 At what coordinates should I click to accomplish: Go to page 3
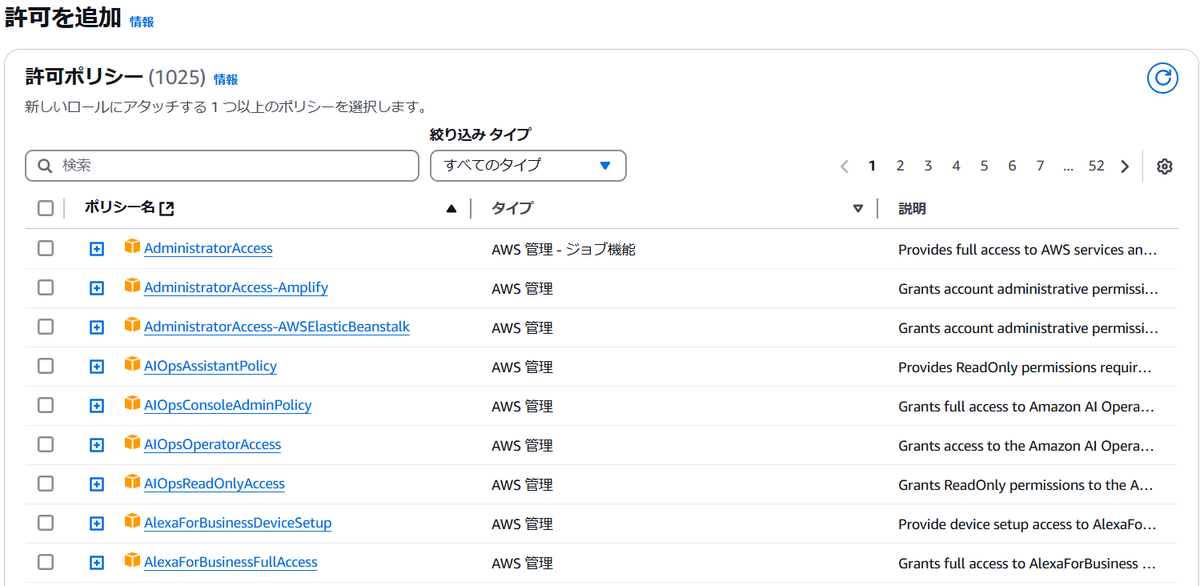pos(928,166)
